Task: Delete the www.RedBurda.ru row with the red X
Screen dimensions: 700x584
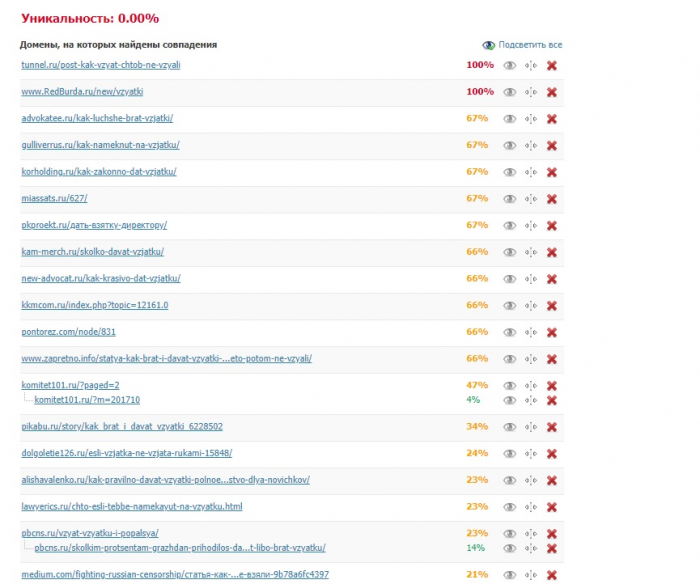Action: [552, 92]
